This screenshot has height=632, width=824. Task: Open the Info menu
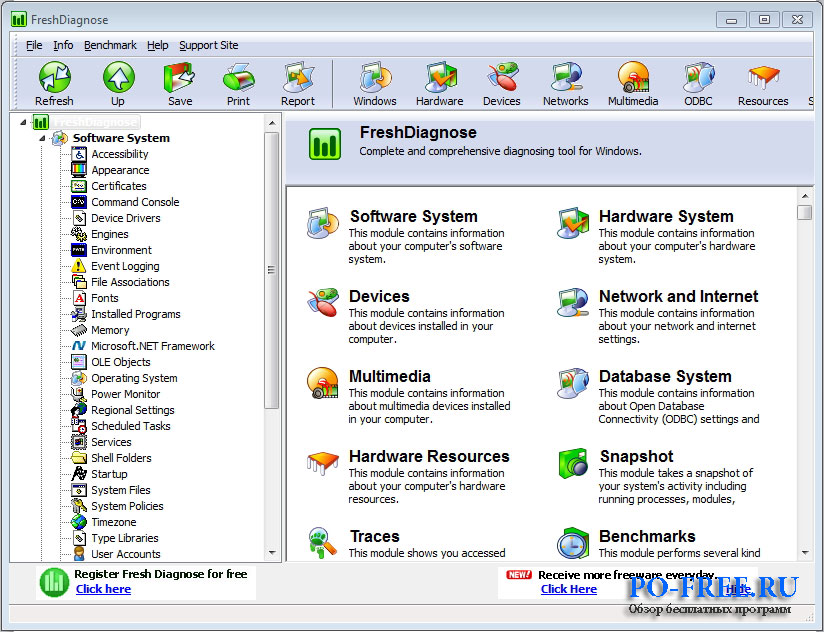coord(63,46)
